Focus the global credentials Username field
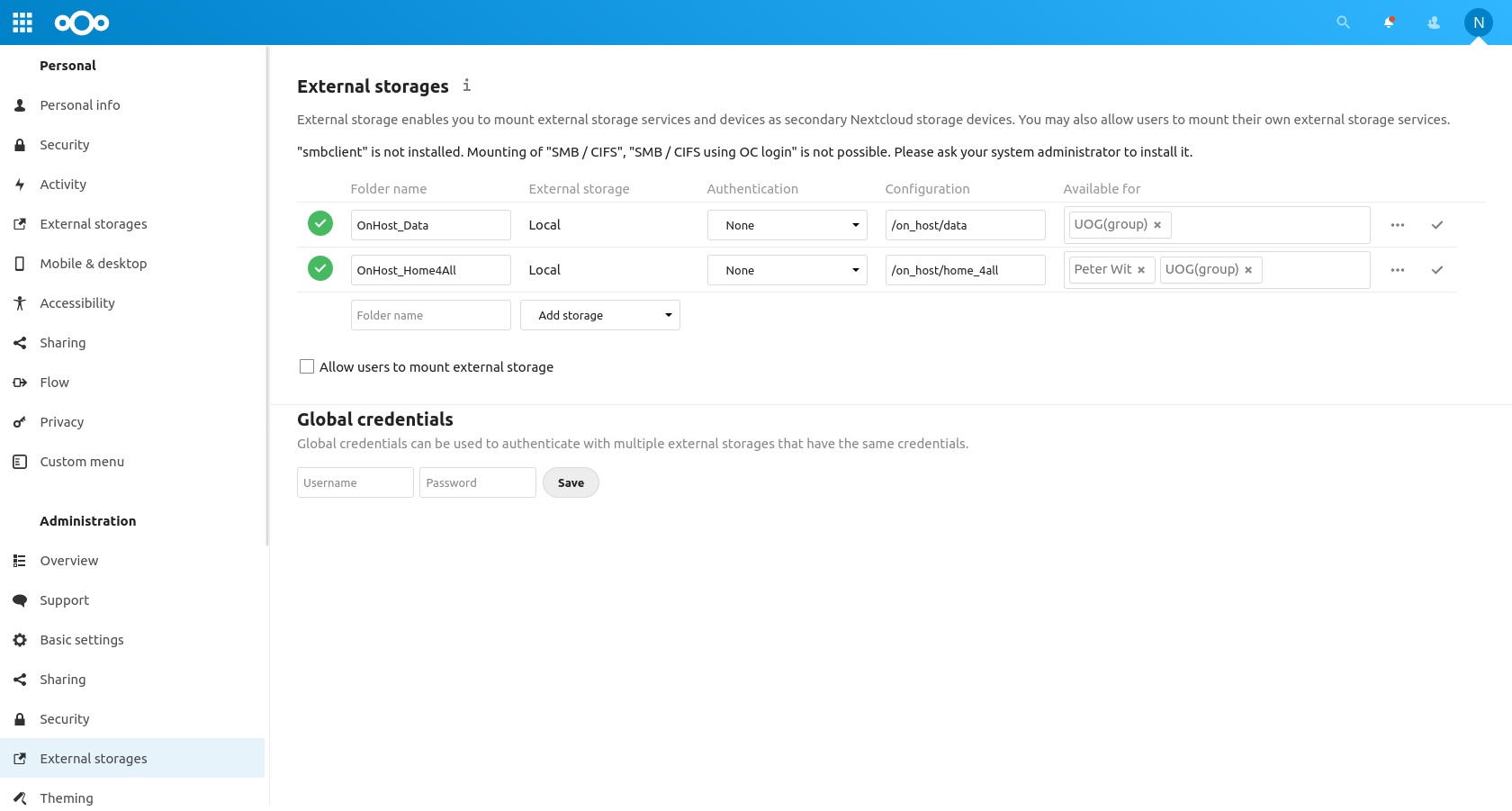Viewport: 1512px width, 811px height. (355, 482)
